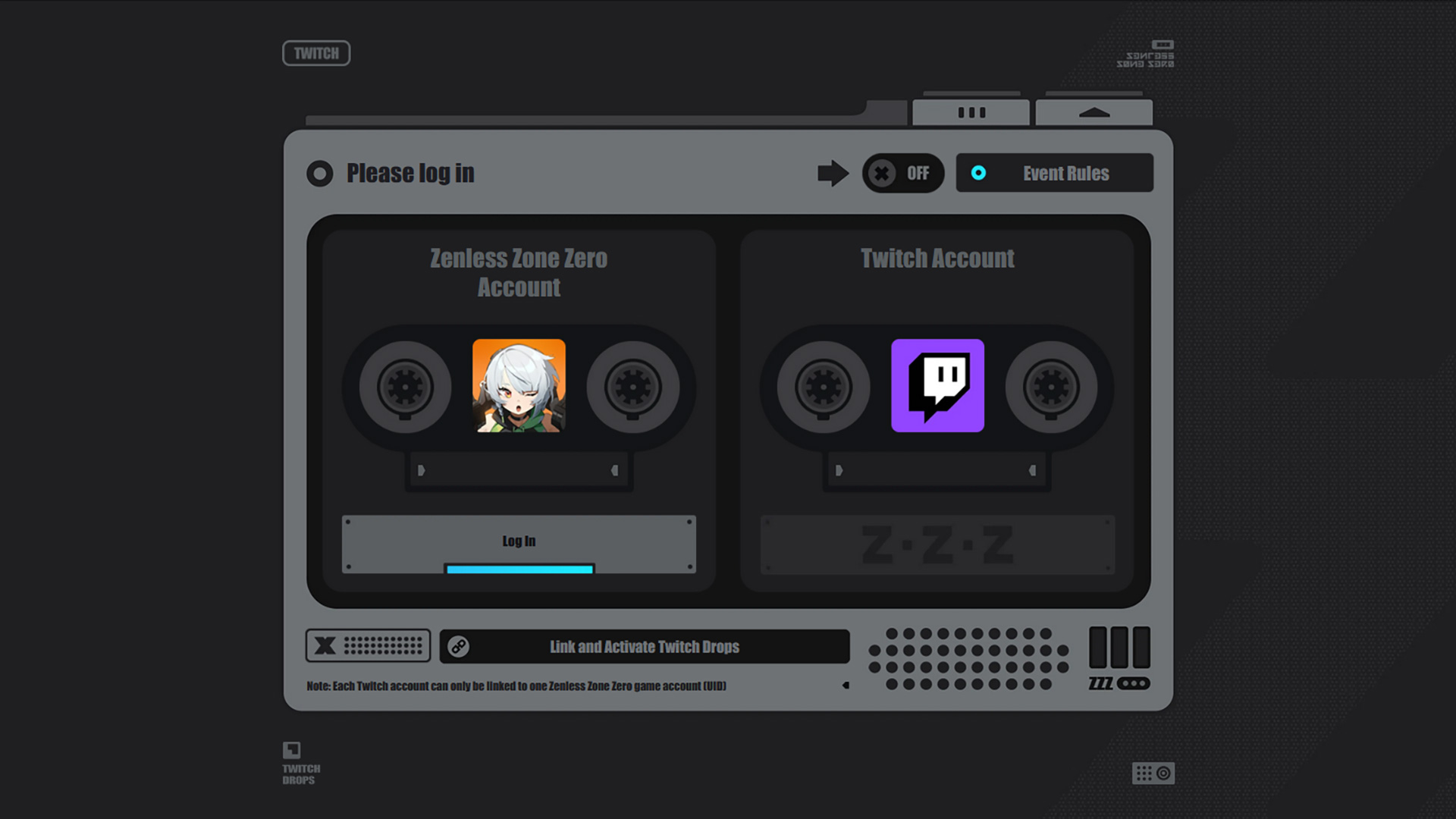Select the purple Twitch glitch icon
The image size is (1456, 819).
point(937,387)
